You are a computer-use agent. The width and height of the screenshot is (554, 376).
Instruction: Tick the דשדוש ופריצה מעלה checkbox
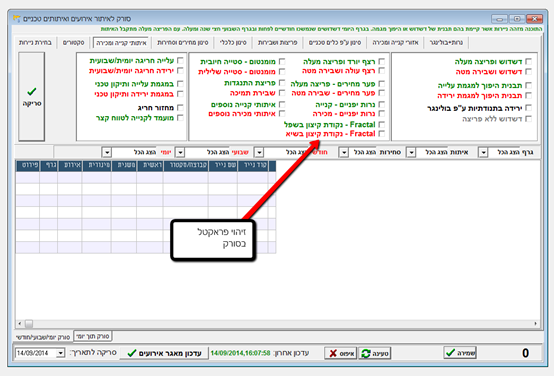[x=529, y=61]
